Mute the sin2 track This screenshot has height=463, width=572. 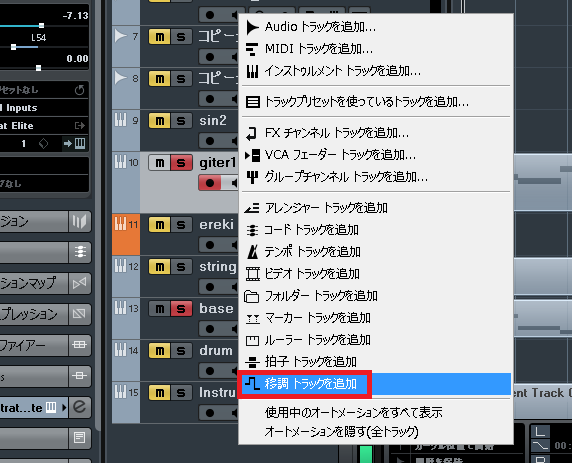click(160, 121)
